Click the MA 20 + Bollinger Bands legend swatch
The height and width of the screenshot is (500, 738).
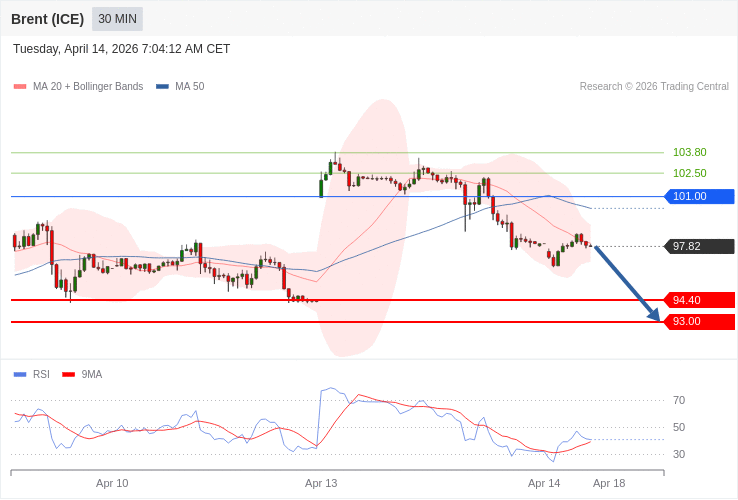[x=20, y=87]
